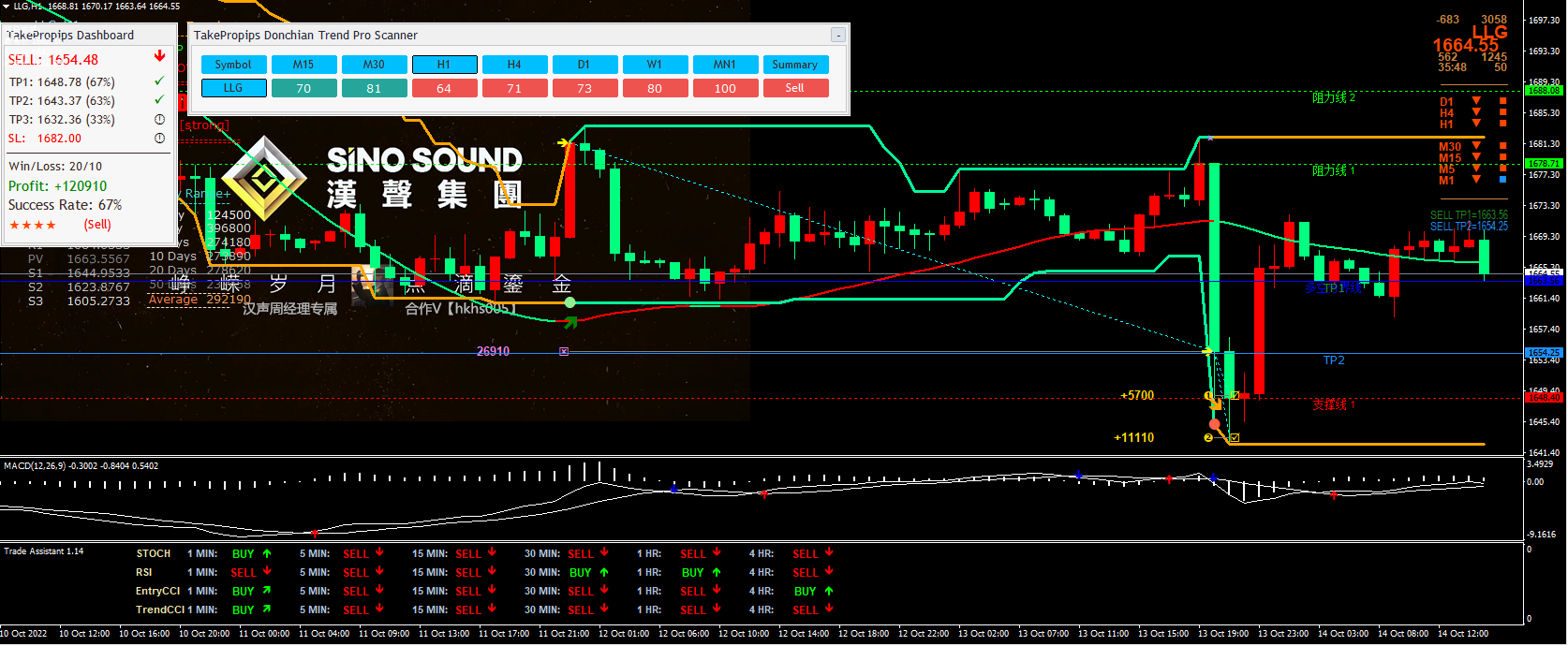
Task: Click the 12 Oct 10:00 time axis label
Action: tap(743, 634)
